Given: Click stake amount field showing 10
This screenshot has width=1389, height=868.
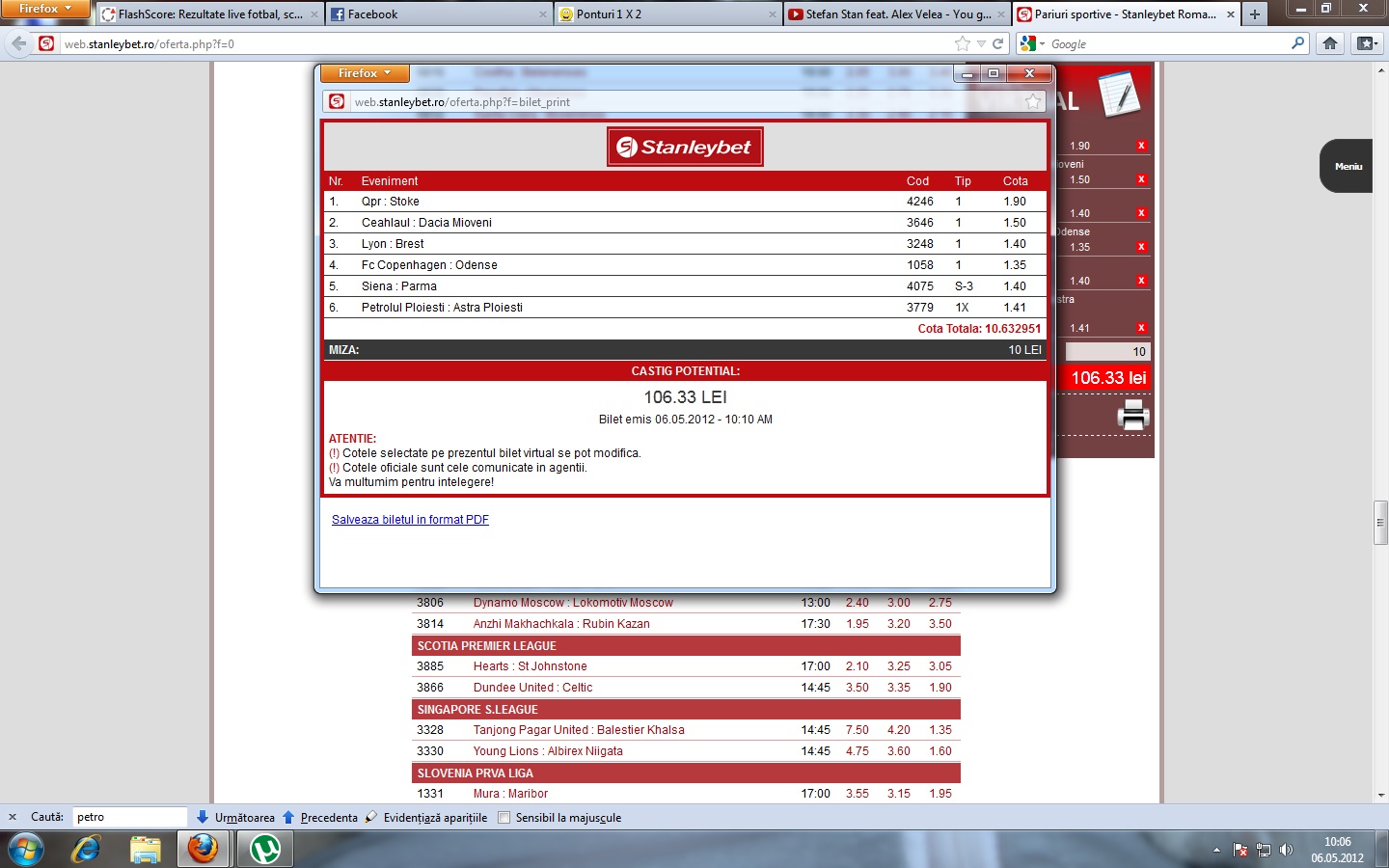Looking at the screenshot, I should 1108,352.
